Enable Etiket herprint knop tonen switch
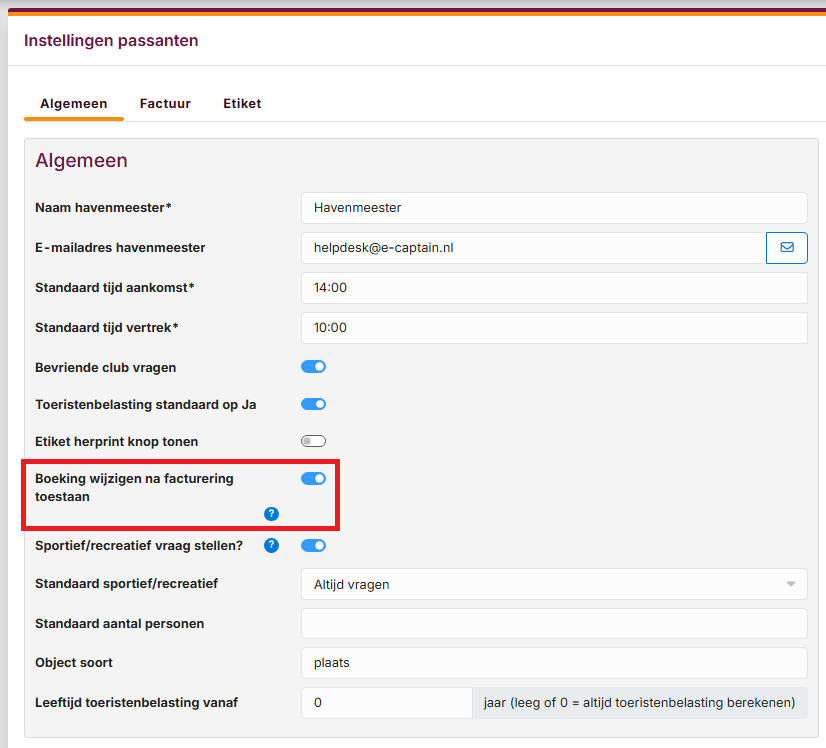Image resolution: width=826 pixels, height=748 pixels. pyautogui.click(x=314, y=441)
